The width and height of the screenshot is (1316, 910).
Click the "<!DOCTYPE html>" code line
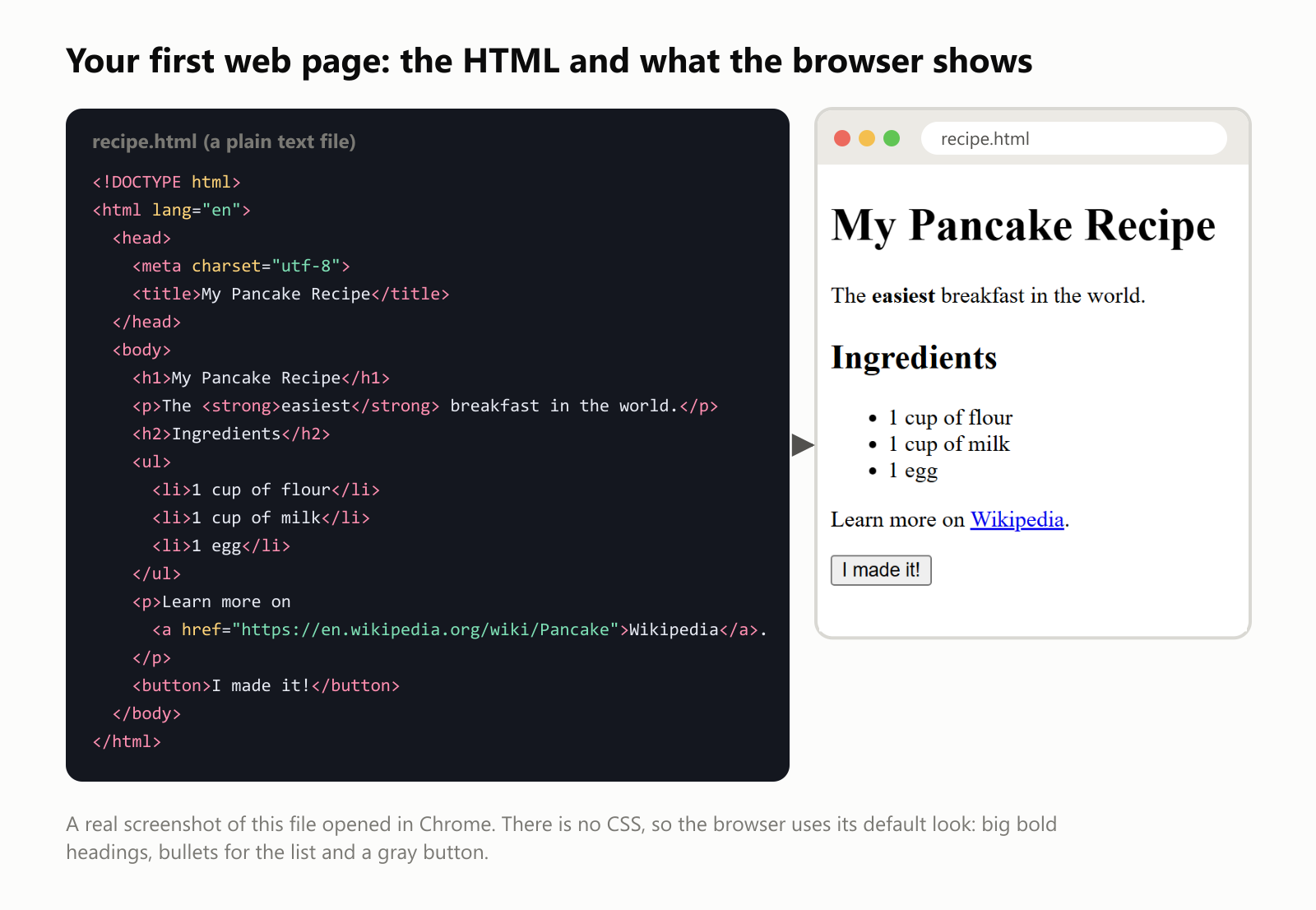[167, 182]
